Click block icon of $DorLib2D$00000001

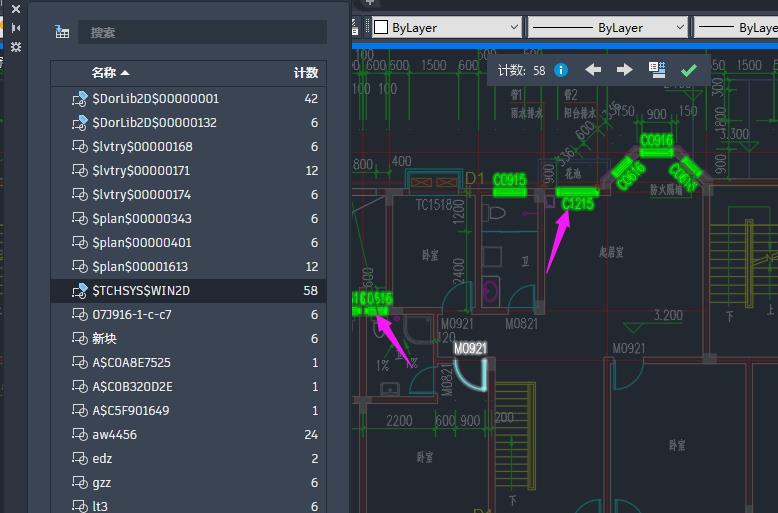click(80, 98)
